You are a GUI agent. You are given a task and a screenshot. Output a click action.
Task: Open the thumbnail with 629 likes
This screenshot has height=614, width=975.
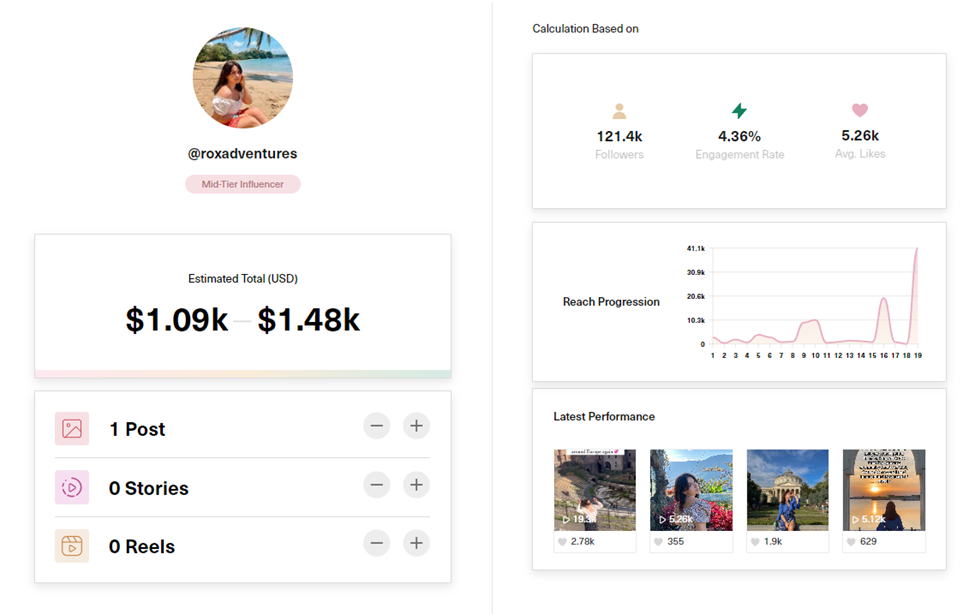pos(884,490)
